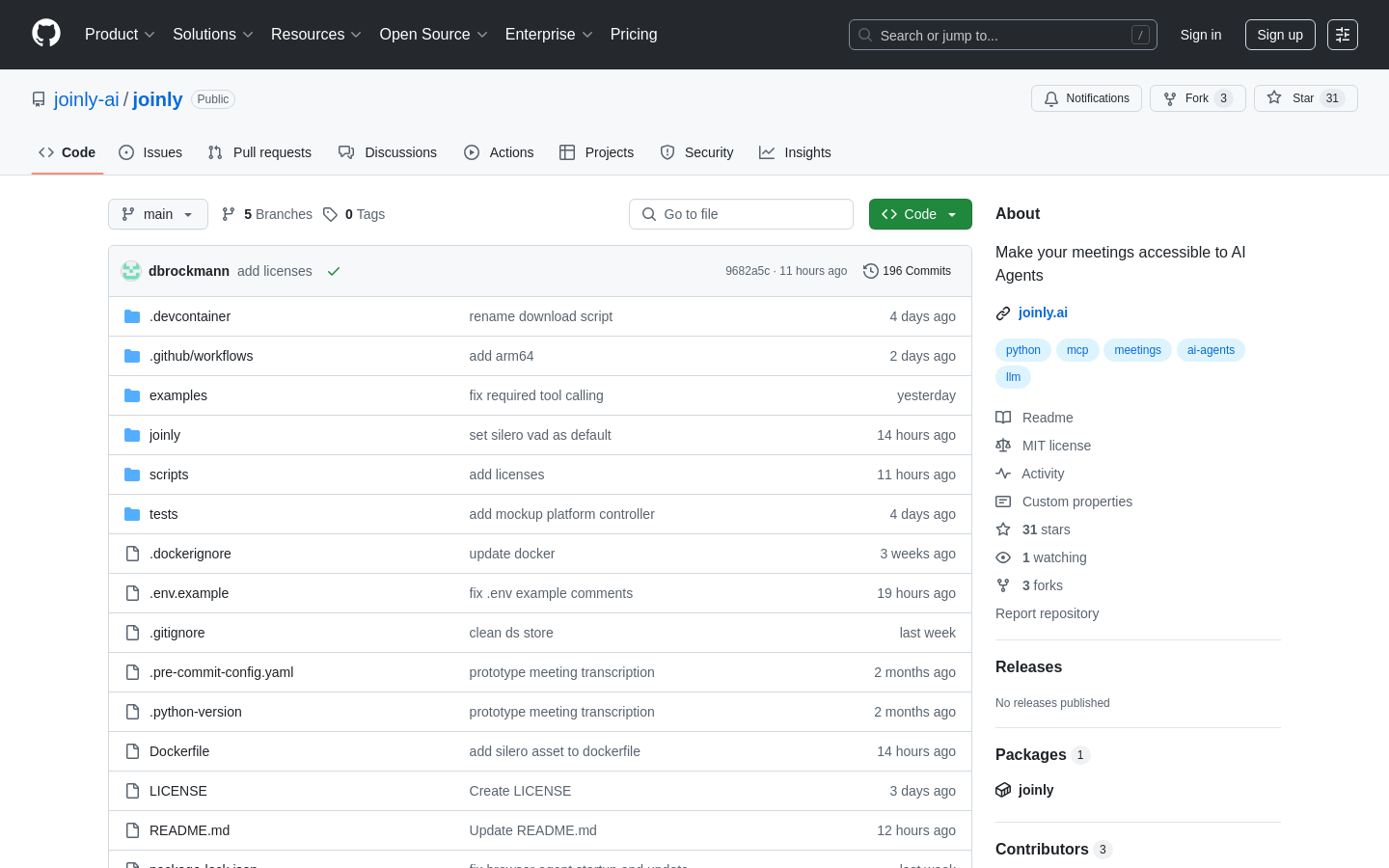
Task: Click the notifications bell button
Action: coord(1086,98)
